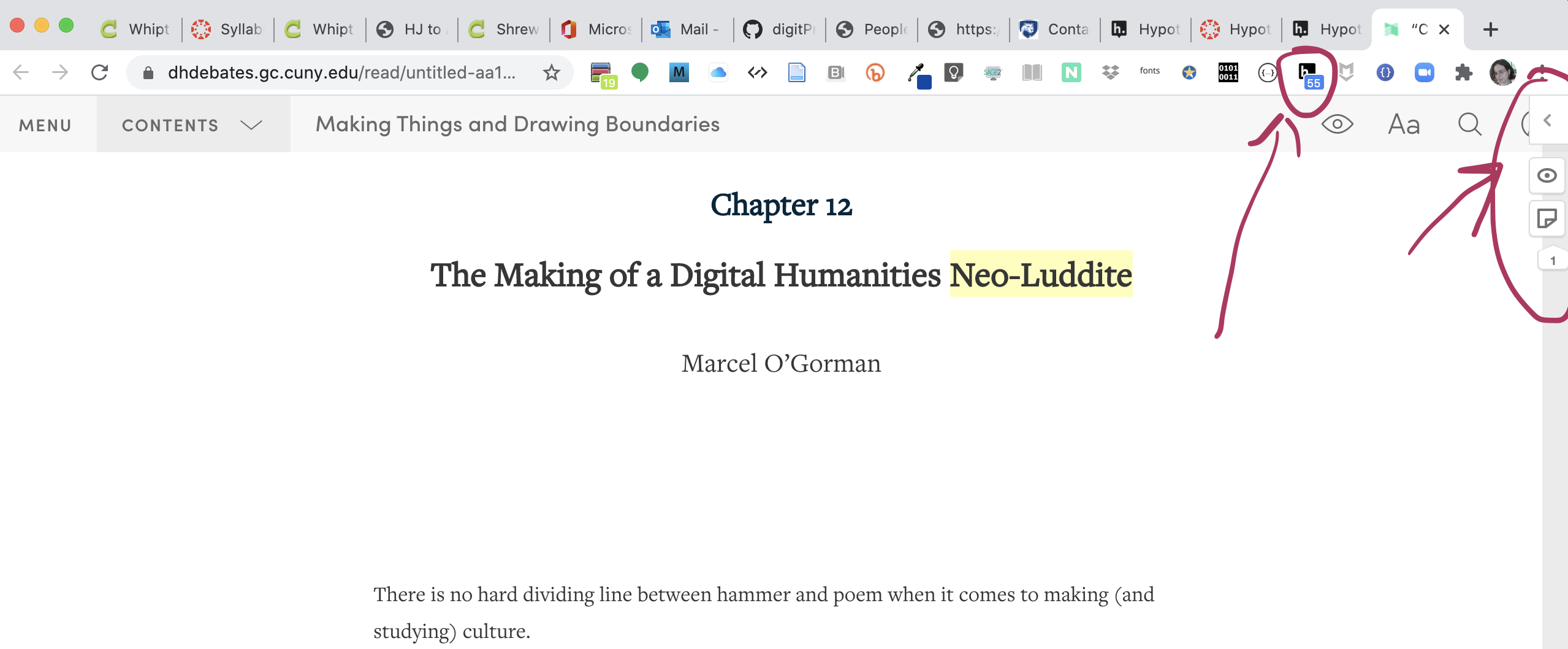Expand the Hypothesis sidebar with arrow
This screenshot has height=649, width=1568.
coord(1548,121)
